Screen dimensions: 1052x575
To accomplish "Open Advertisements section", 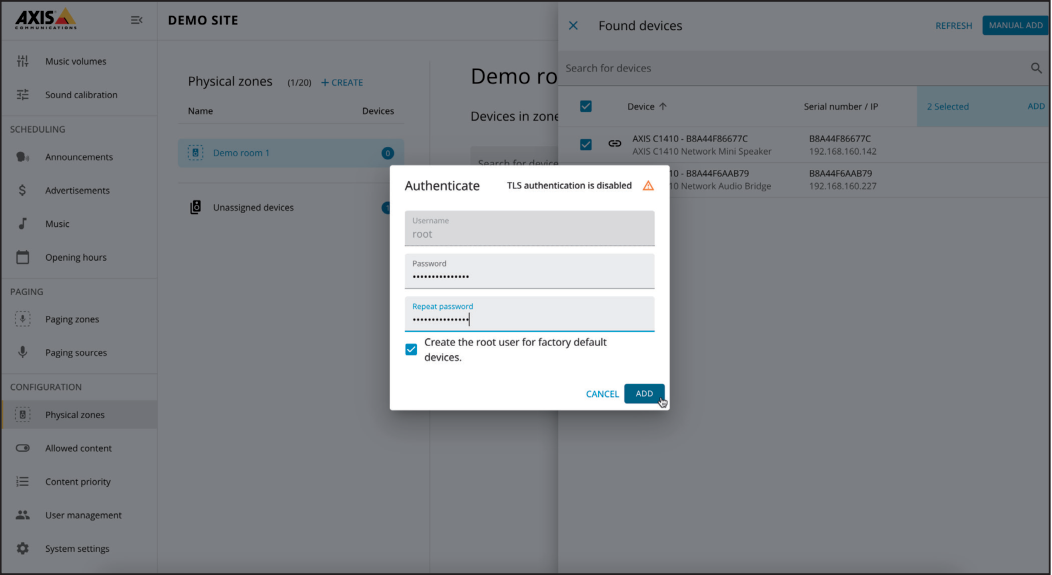I will 79,191.
